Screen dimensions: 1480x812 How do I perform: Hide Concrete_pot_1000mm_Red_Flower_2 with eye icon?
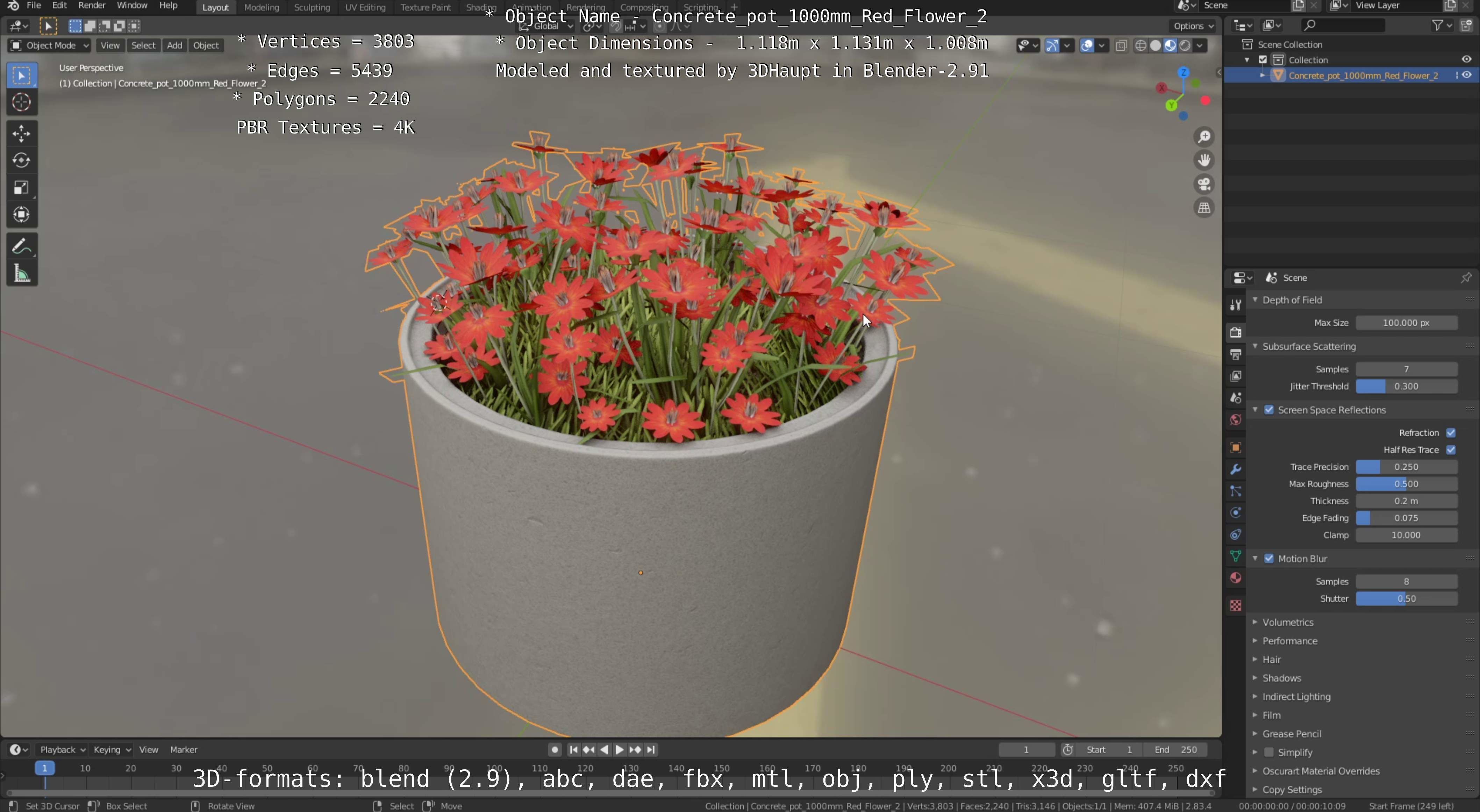[x=1466, y=75]
